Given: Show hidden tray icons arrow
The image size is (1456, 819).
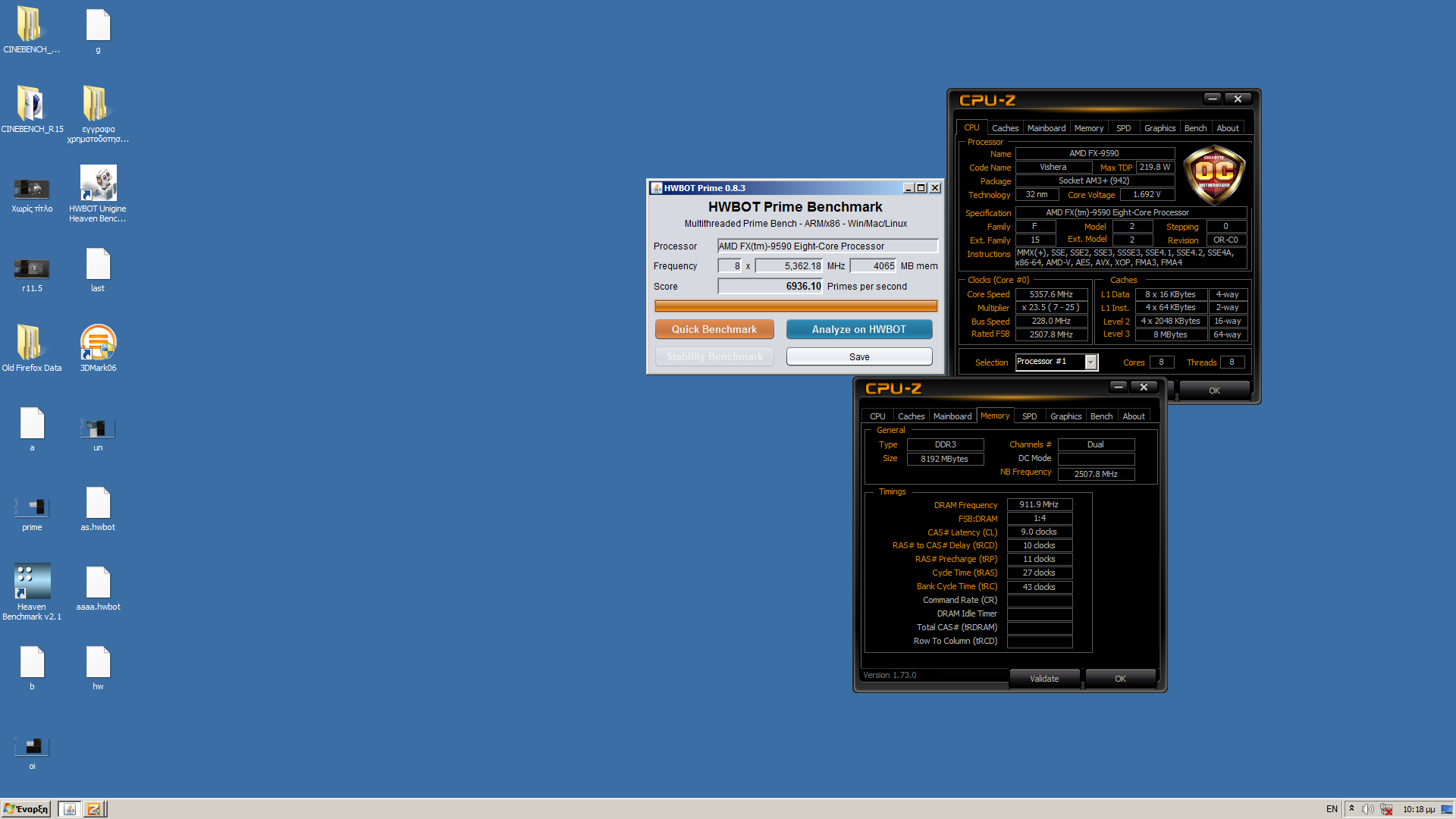Looking at the screenshot, I should click(1351, 809).
